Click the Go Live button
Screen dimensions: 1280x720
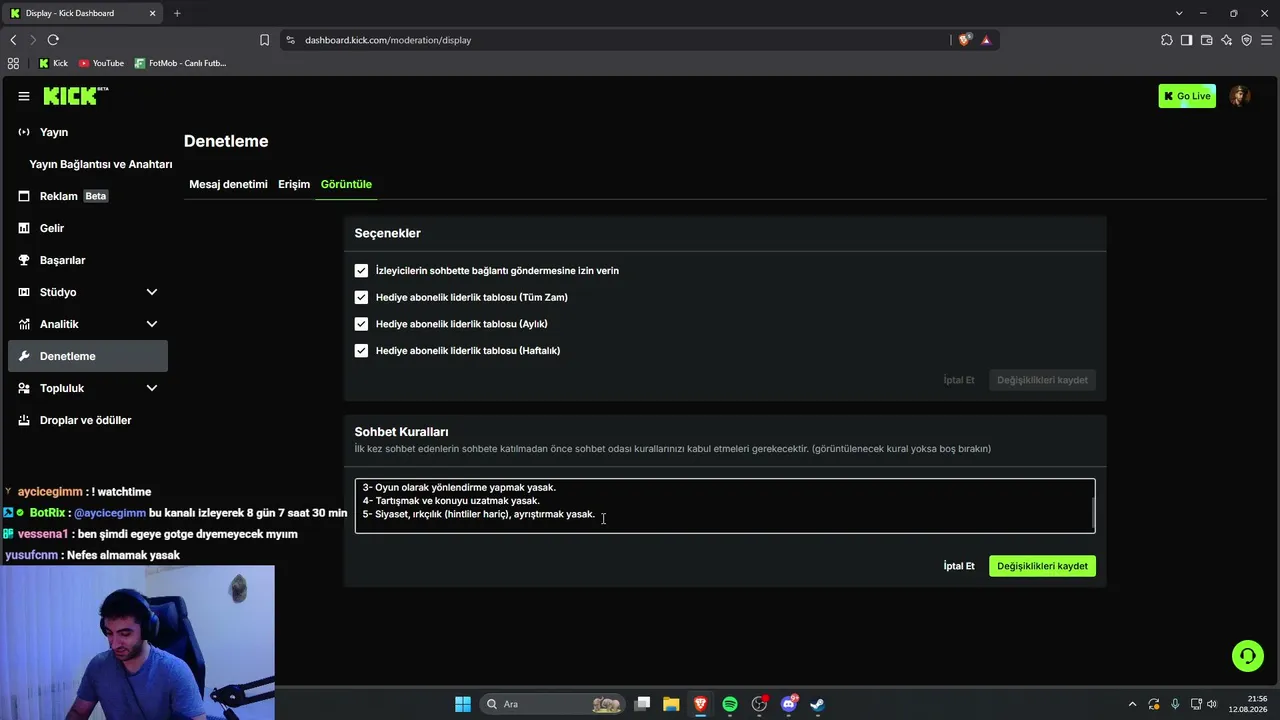1187,96
